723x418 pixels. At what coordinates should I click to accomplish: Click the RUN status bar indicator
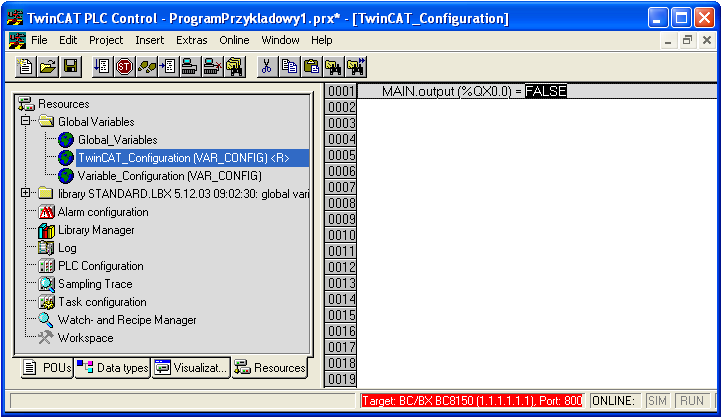pos(692,401)
